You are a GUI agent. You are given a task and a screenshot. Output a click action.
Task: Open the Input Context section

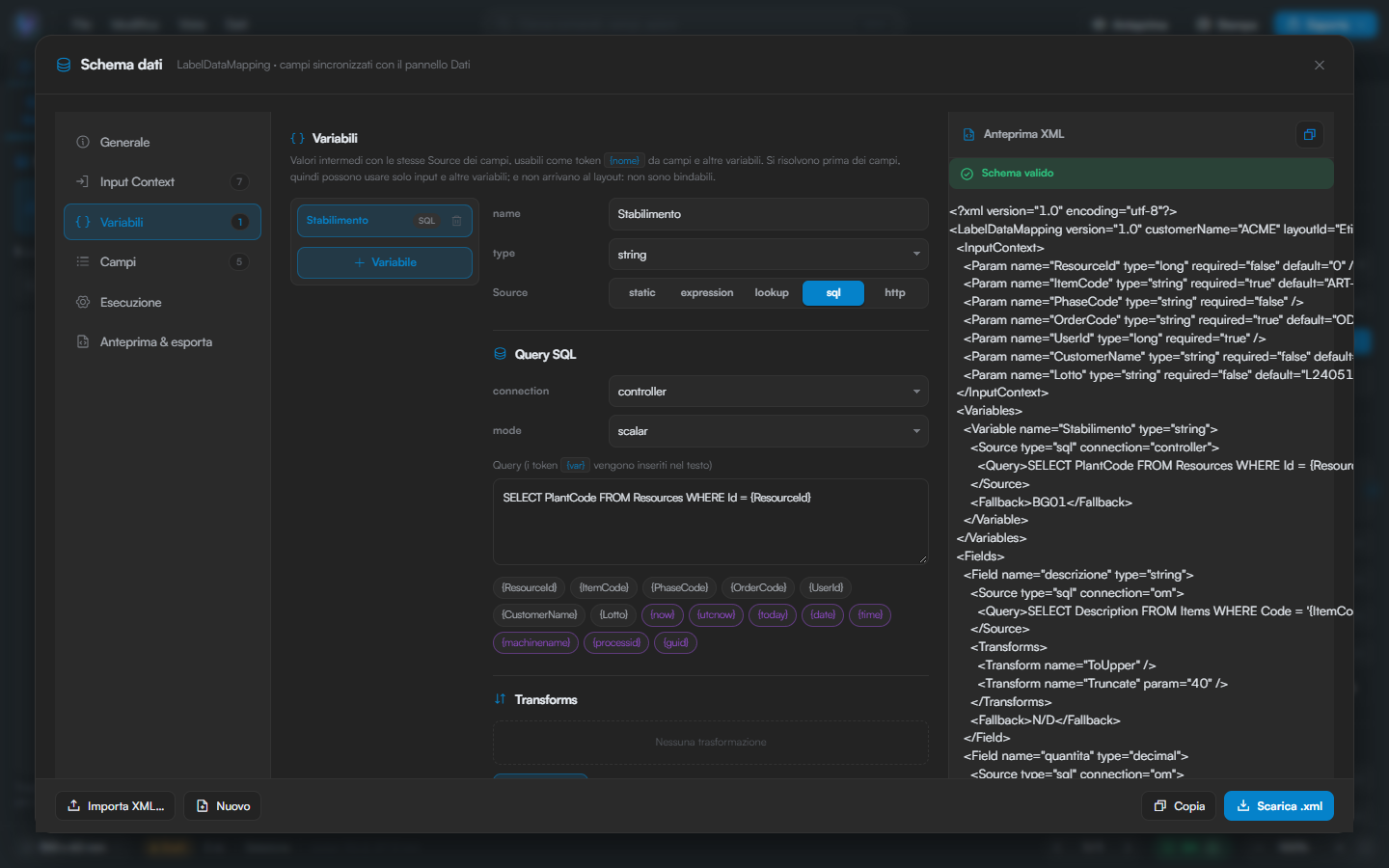pos(162,182)
